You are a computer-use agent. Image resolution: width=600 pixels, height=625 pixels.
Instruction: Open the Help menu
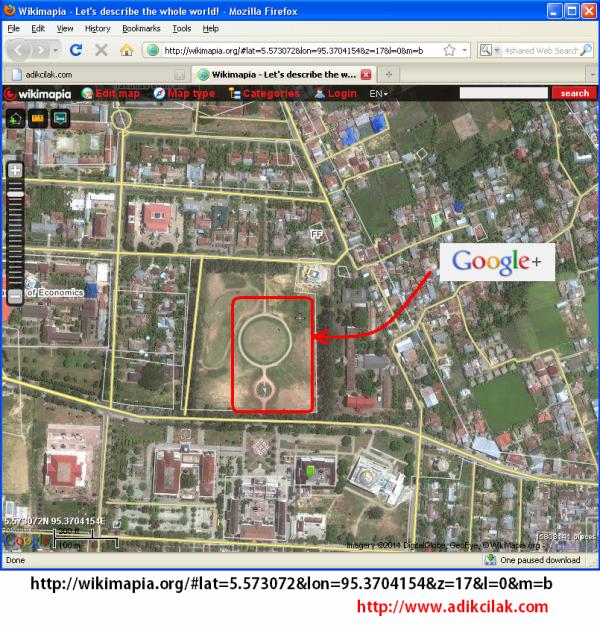[x=210, y=28]
